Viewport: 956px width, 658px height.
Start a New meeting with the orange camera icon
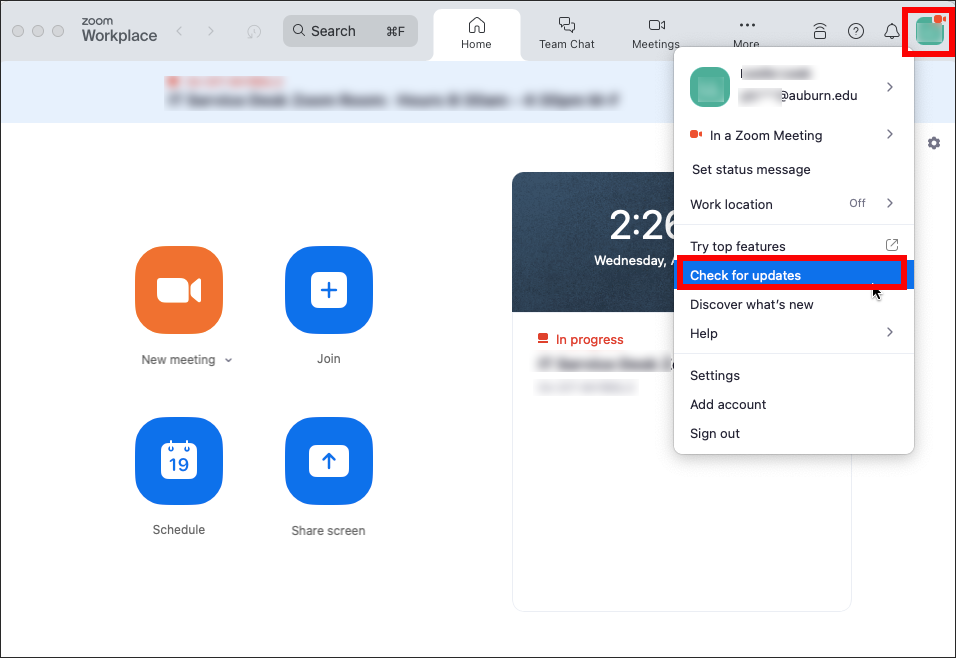click(x=179, y=290)
